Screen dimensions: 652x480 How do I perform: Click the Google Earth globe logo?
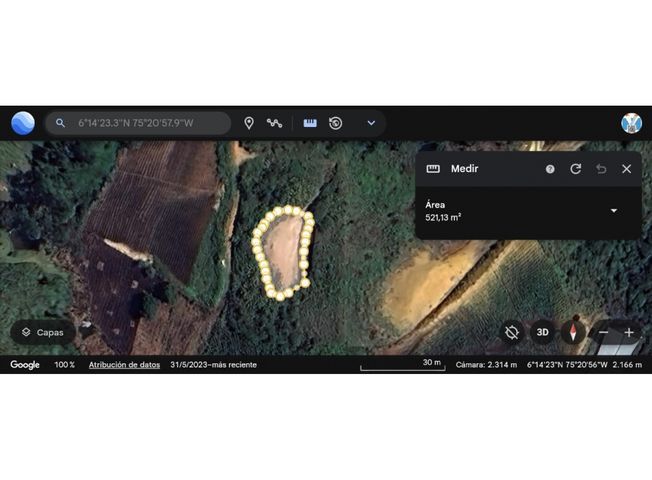coord(23,123)
